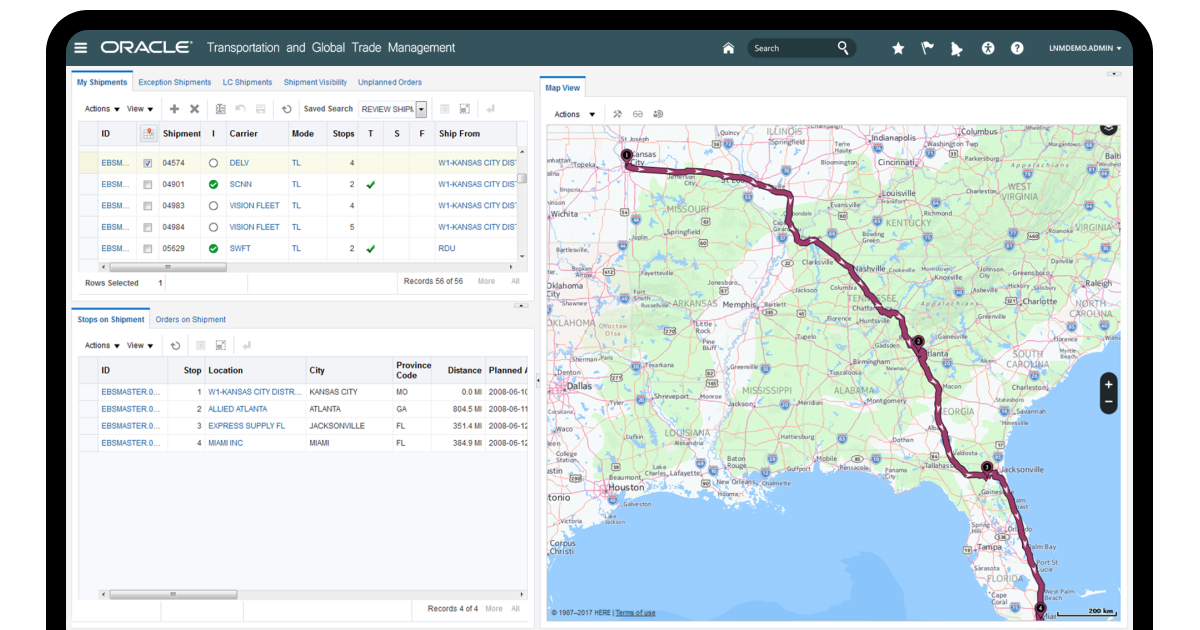Click the undo icon in My Shipments toolbar
Screen dimensions: 1200x630
click(241, 109)
